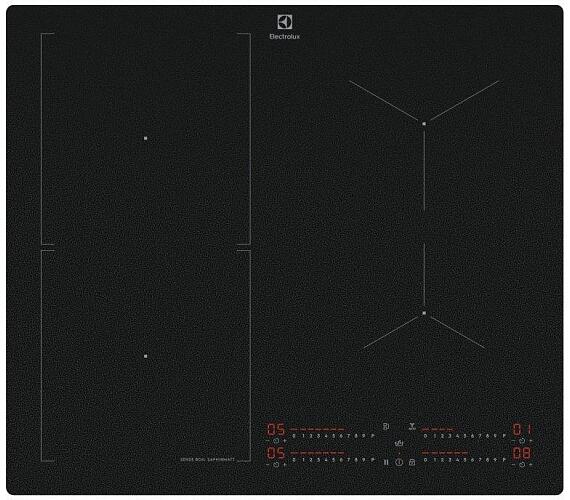Tap minus under the lower-left 05 display
Screen dimensions: 570x500
pos(268,465)
